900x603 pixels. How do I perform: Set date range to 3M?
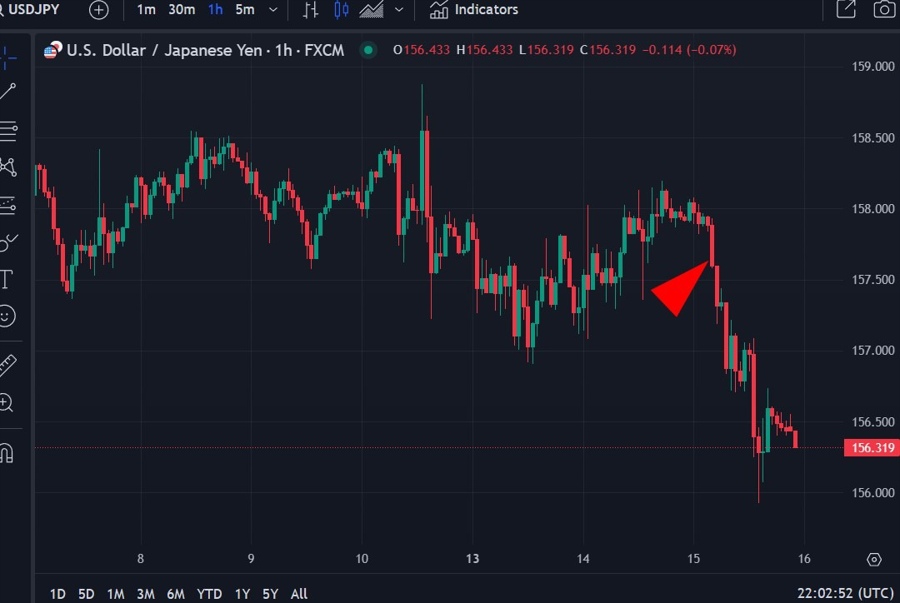145,594
